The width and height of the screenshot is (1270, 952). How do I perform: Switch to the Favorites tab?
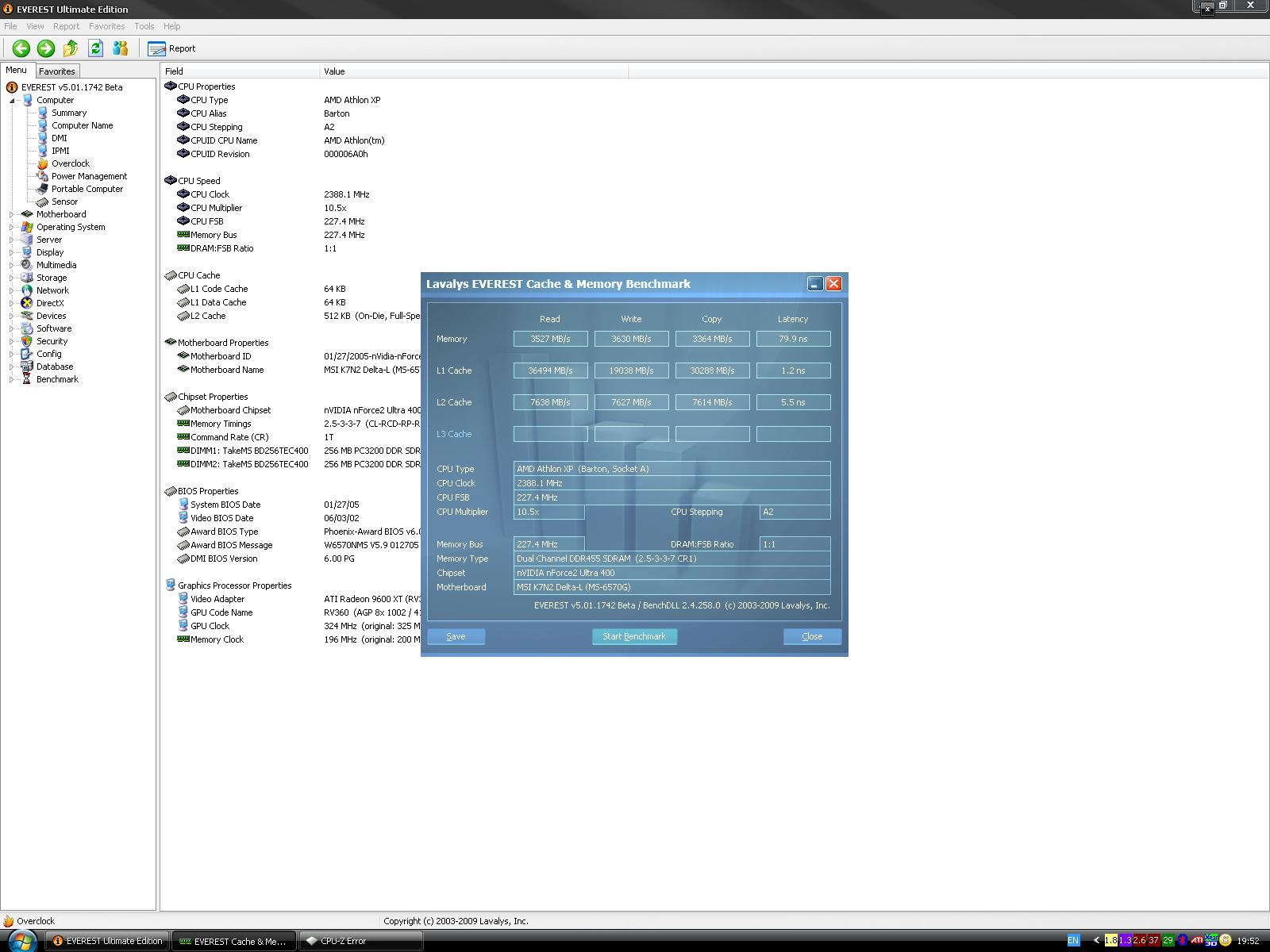(56, 71)
